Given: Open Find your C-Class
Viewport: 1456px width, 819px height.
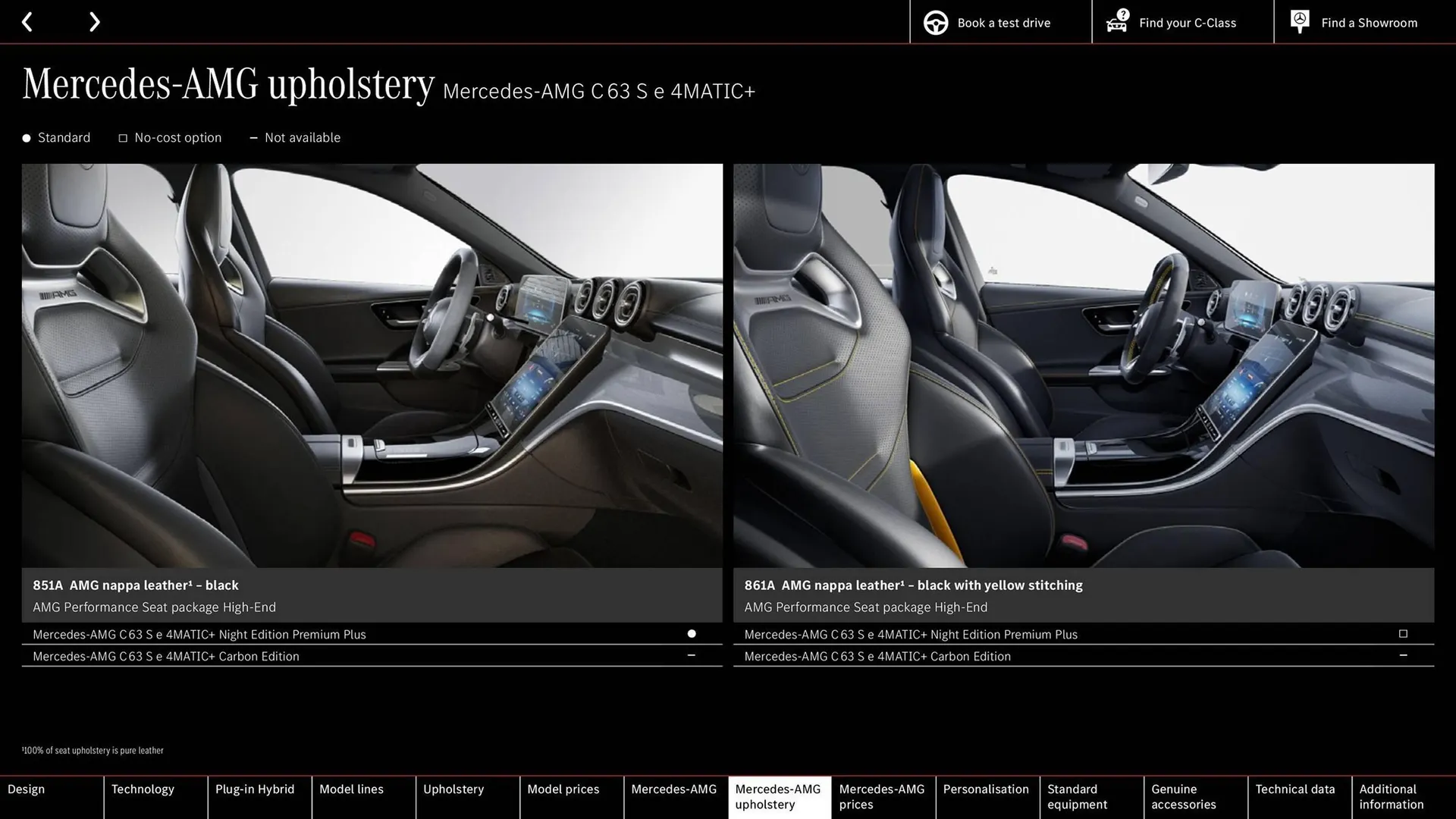Looking at the screenshot, I should 1181,22.
